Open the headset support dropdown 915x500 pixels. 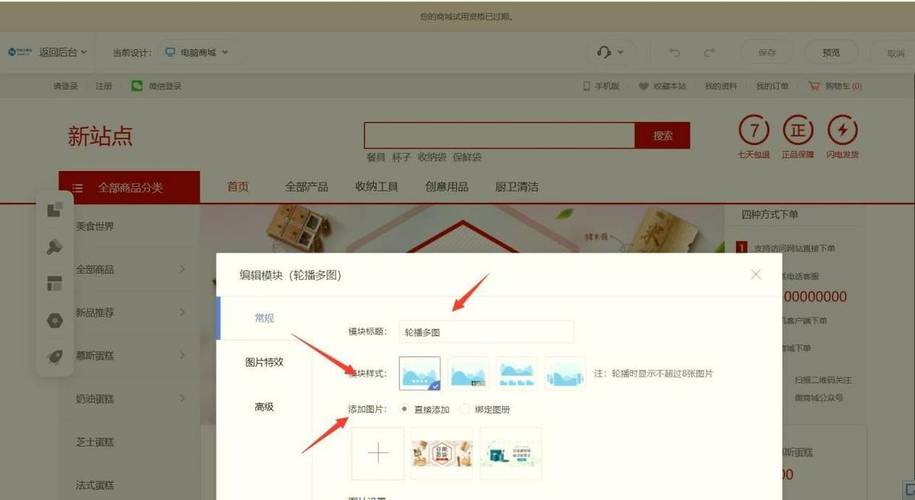tap(609, 52)
